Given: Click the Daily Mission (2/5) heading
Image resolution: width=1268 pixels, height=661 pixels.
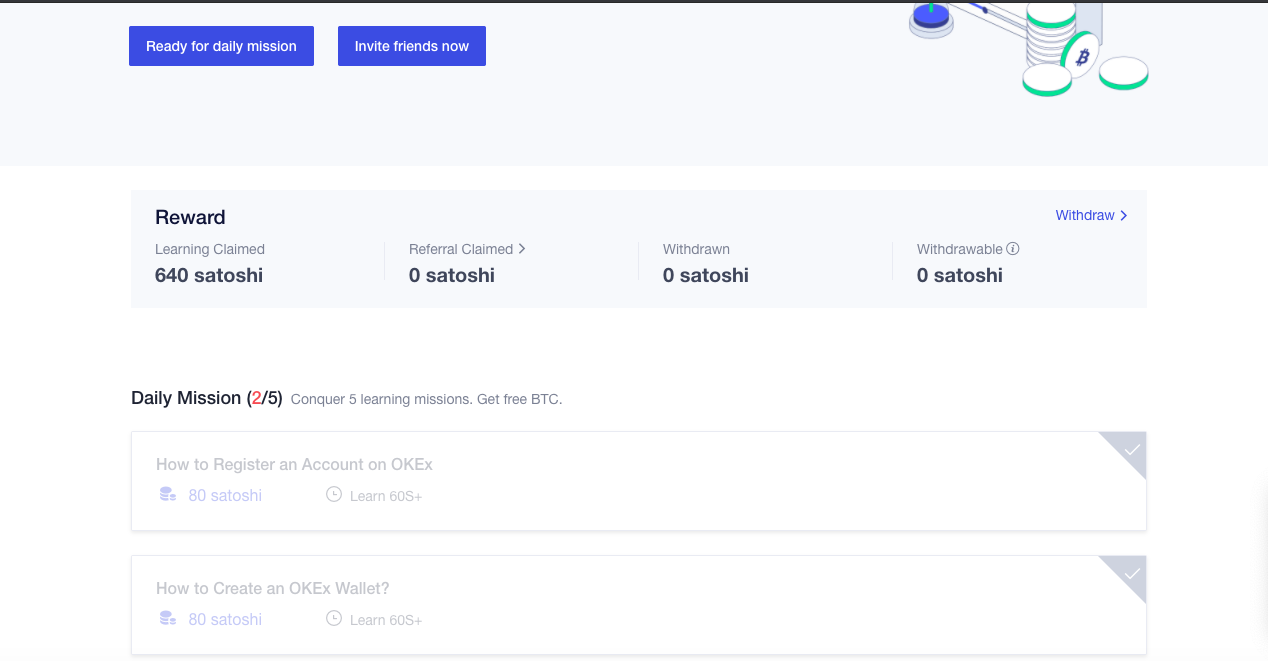Looking at the screenshot, I should pos(207,398).
